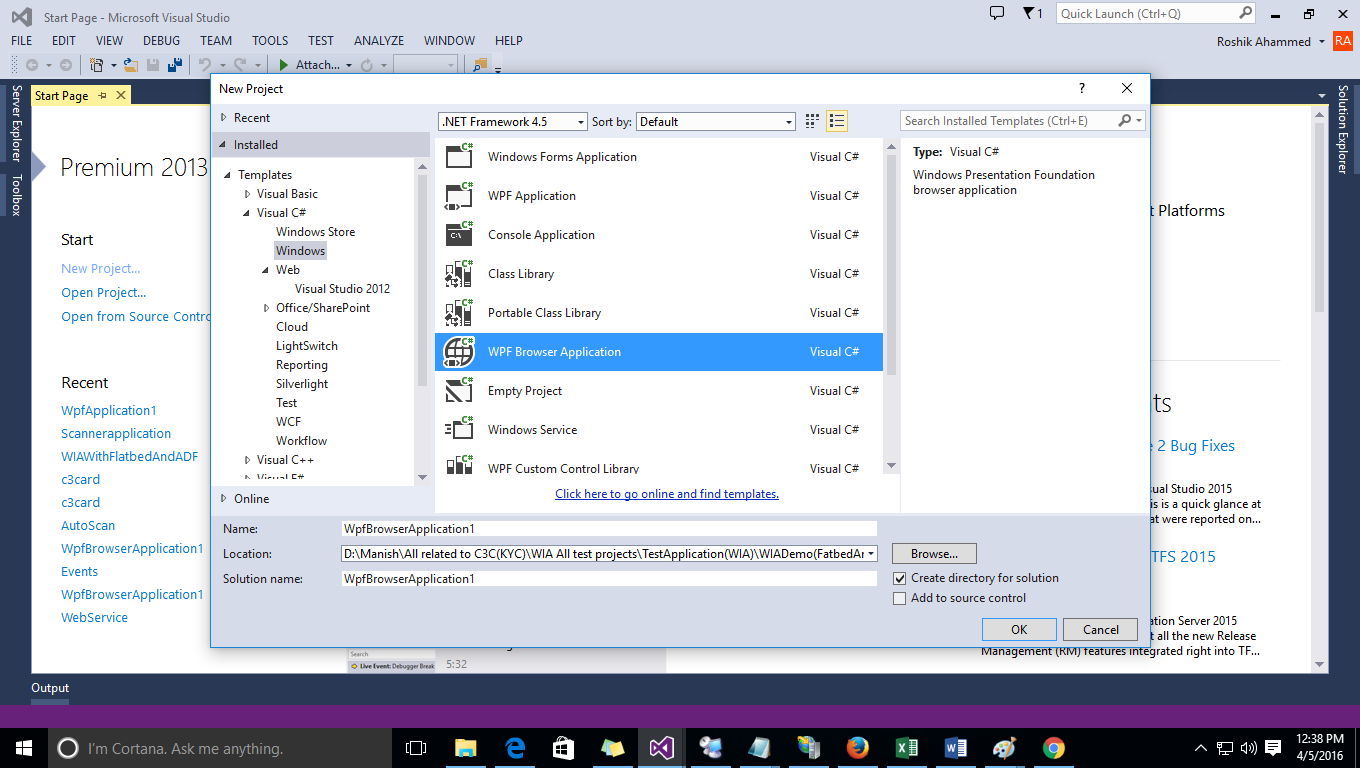The image size is (1360, 768).
Task: Switch template view to small icons
Action: [811, 120]
